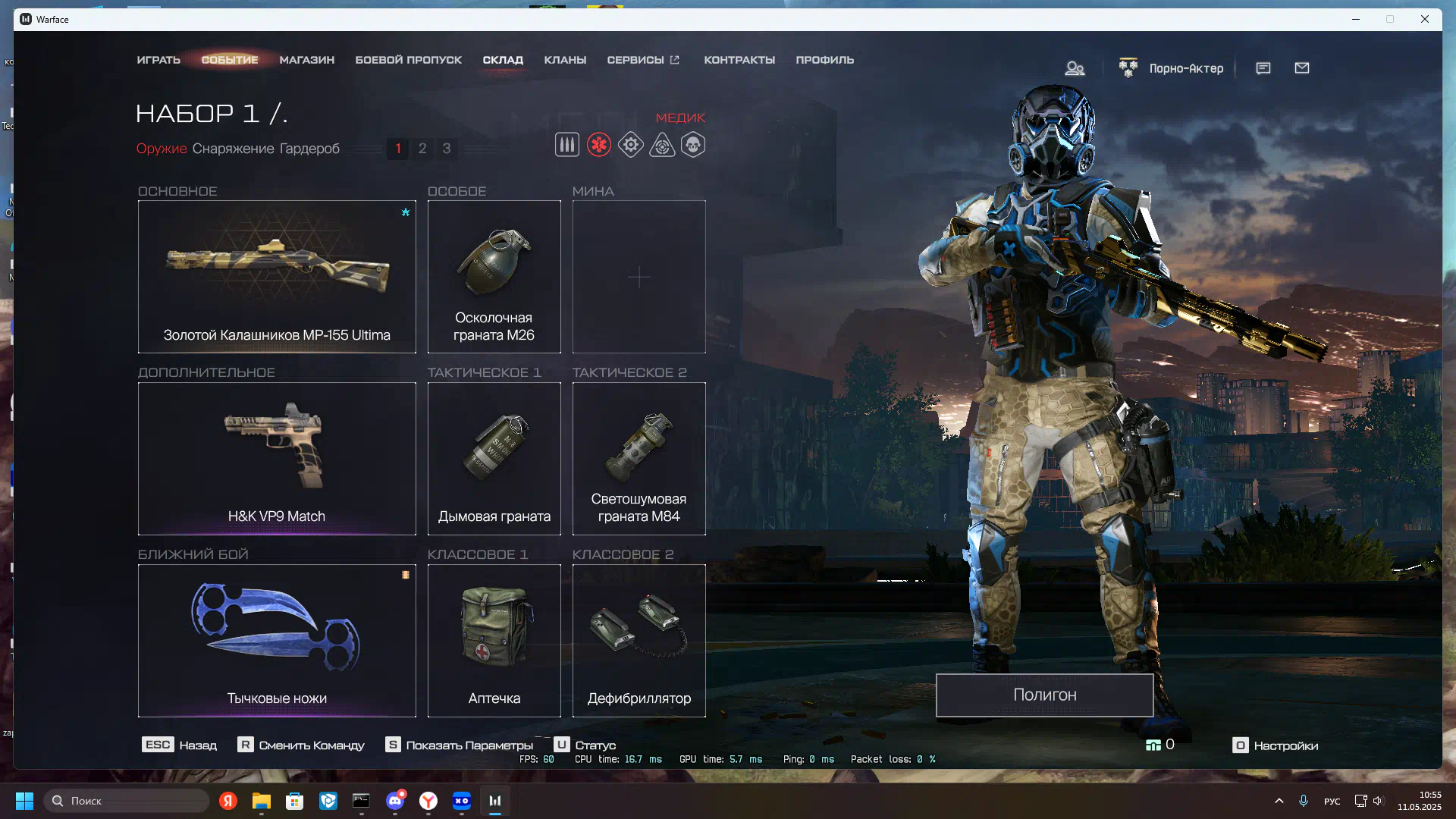Open the Аптечка class slot
This screenshot has height=819, width=1456.
[494, 641]
